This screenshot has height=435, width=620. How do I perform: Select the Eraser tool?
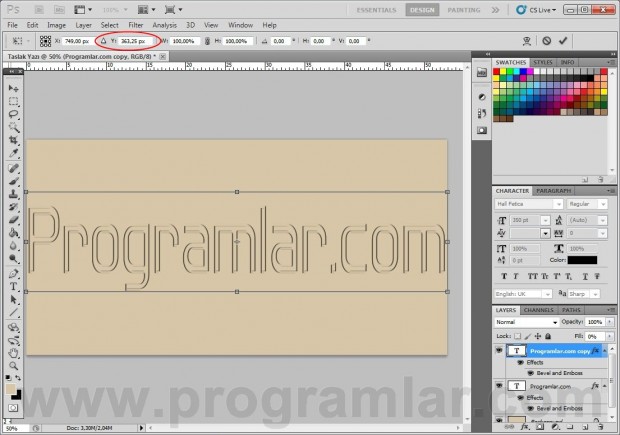(13, 220)
